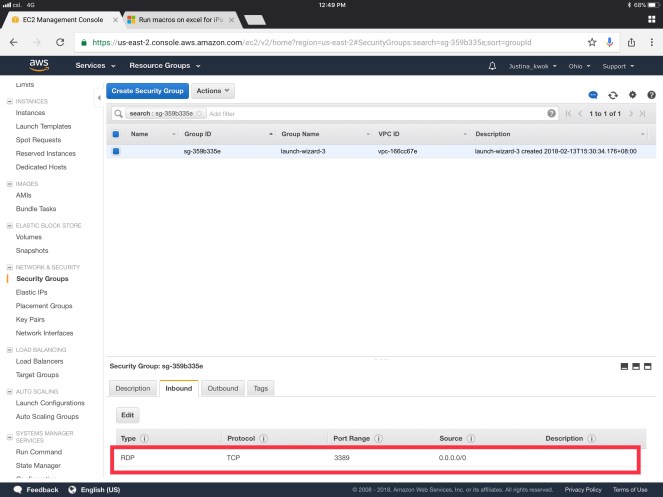Click the help question mark icon
The width and height of the screenshot is (663, 497).
(651, 94)
